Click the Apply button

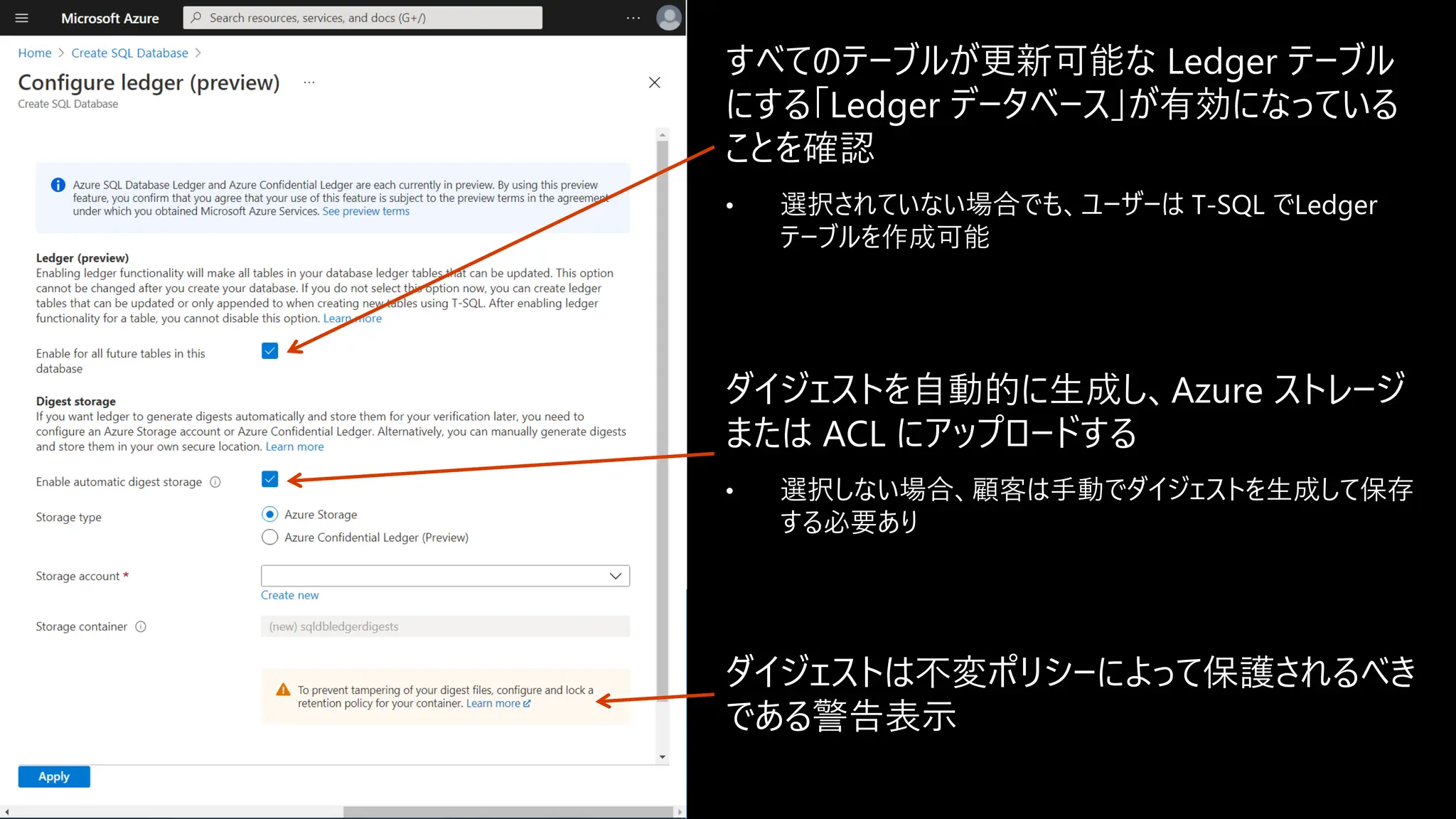pos(54,776)
